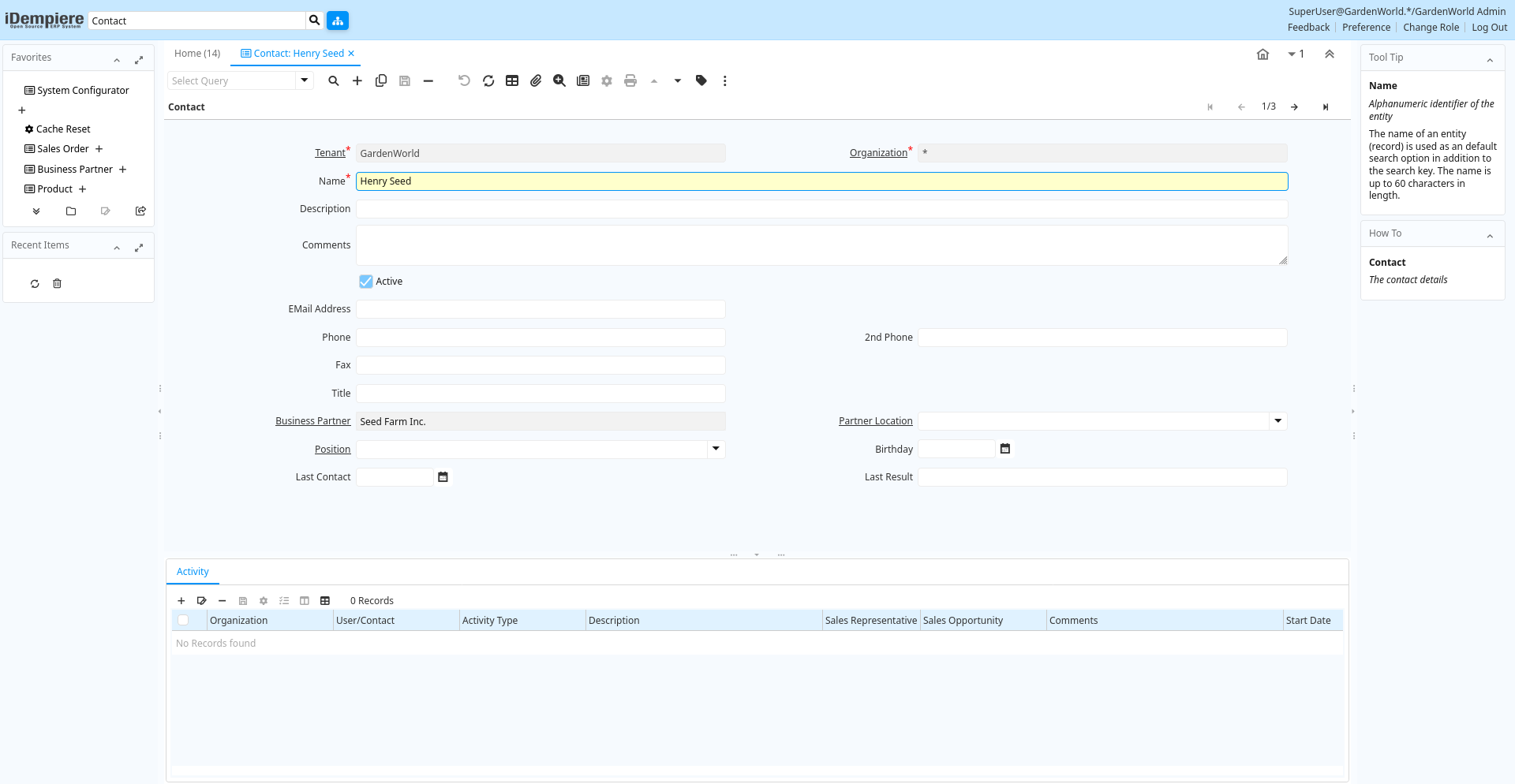
Task: Uncheck the Active checkbox
Action: [x=366, y=282]
